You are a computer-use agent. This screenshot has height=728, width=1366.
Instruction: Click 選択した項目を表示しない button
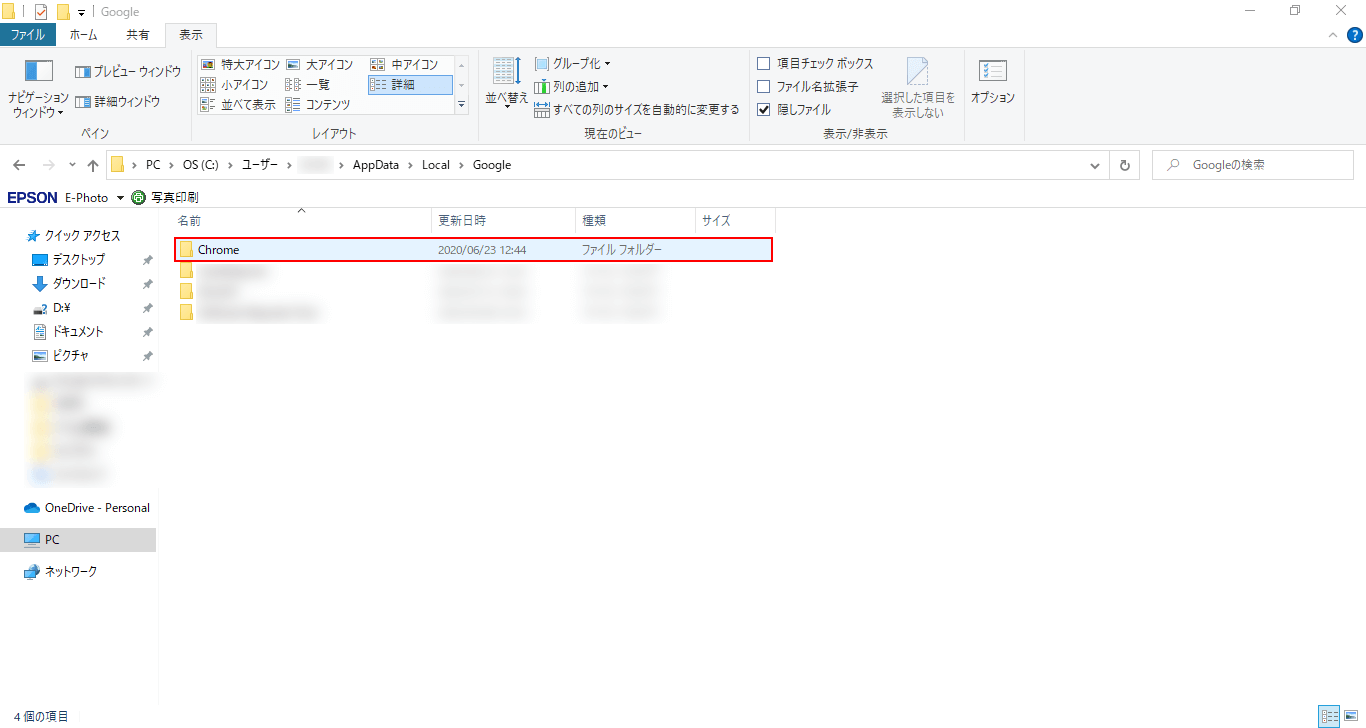(x=918, y=88)
